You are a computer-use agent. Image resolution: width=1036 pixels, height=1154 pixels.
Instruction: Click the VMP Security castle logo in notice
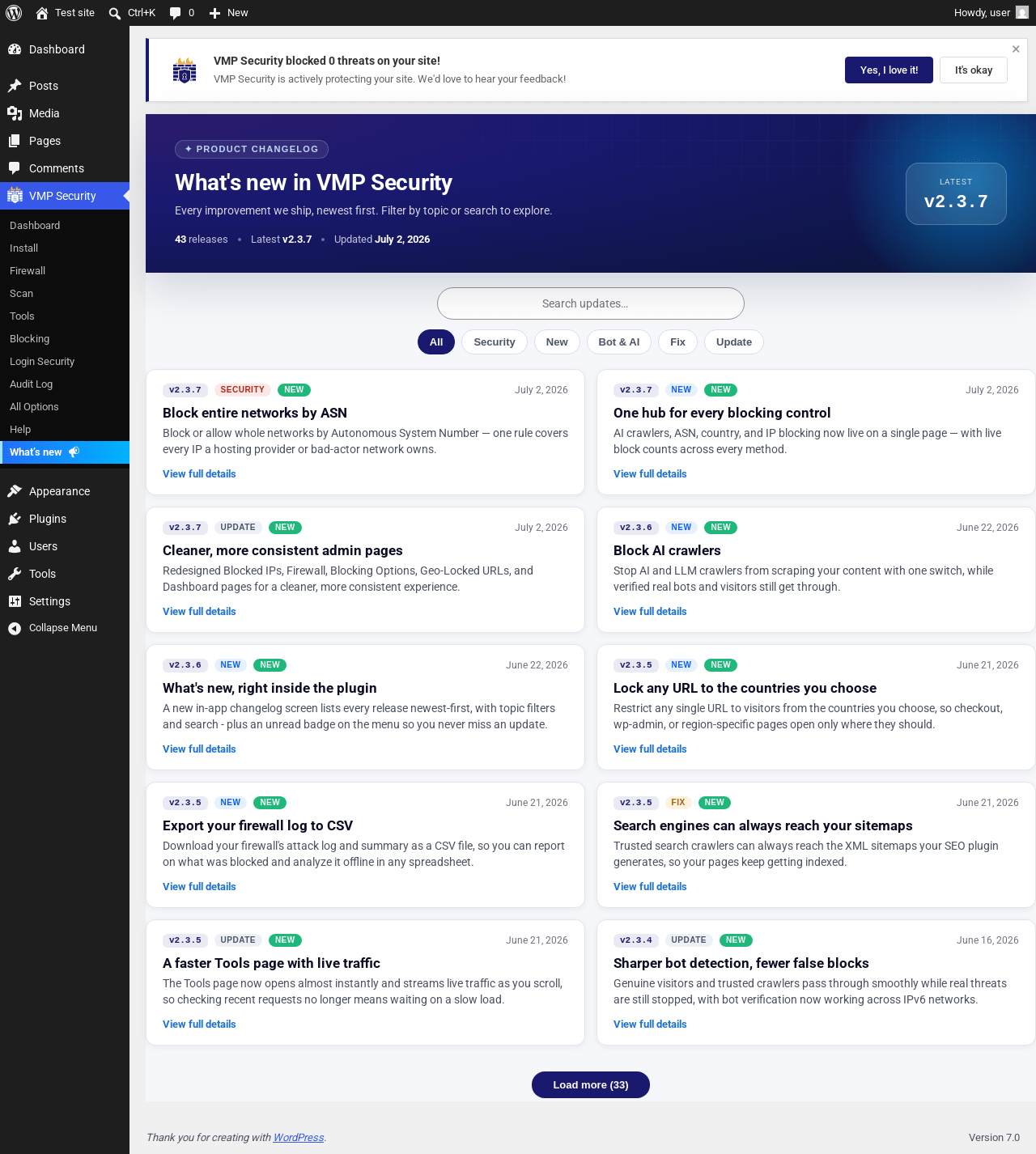(185, 70)
